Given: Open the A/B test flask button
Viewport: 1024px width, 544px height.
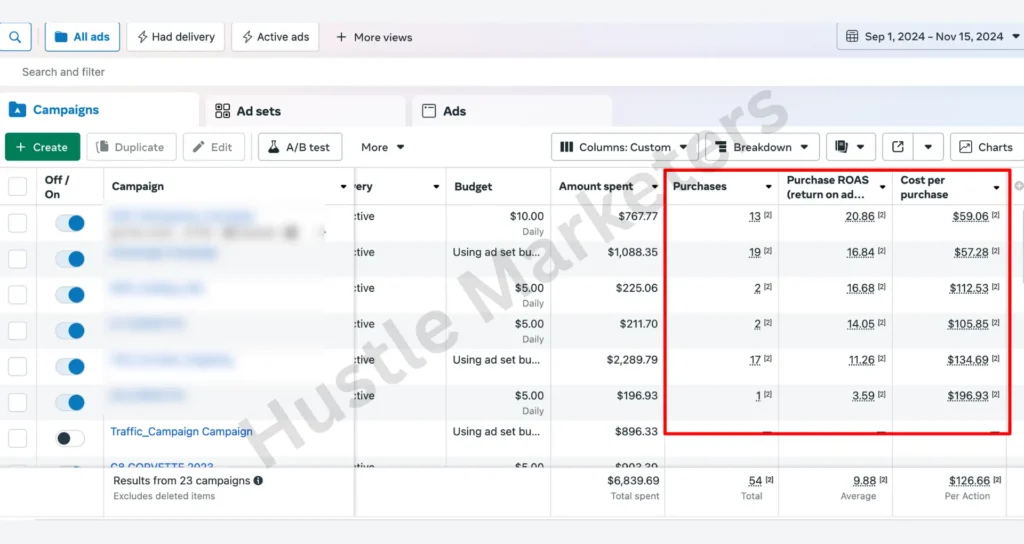Looking at the screenshot, I should tap(299, 147).
